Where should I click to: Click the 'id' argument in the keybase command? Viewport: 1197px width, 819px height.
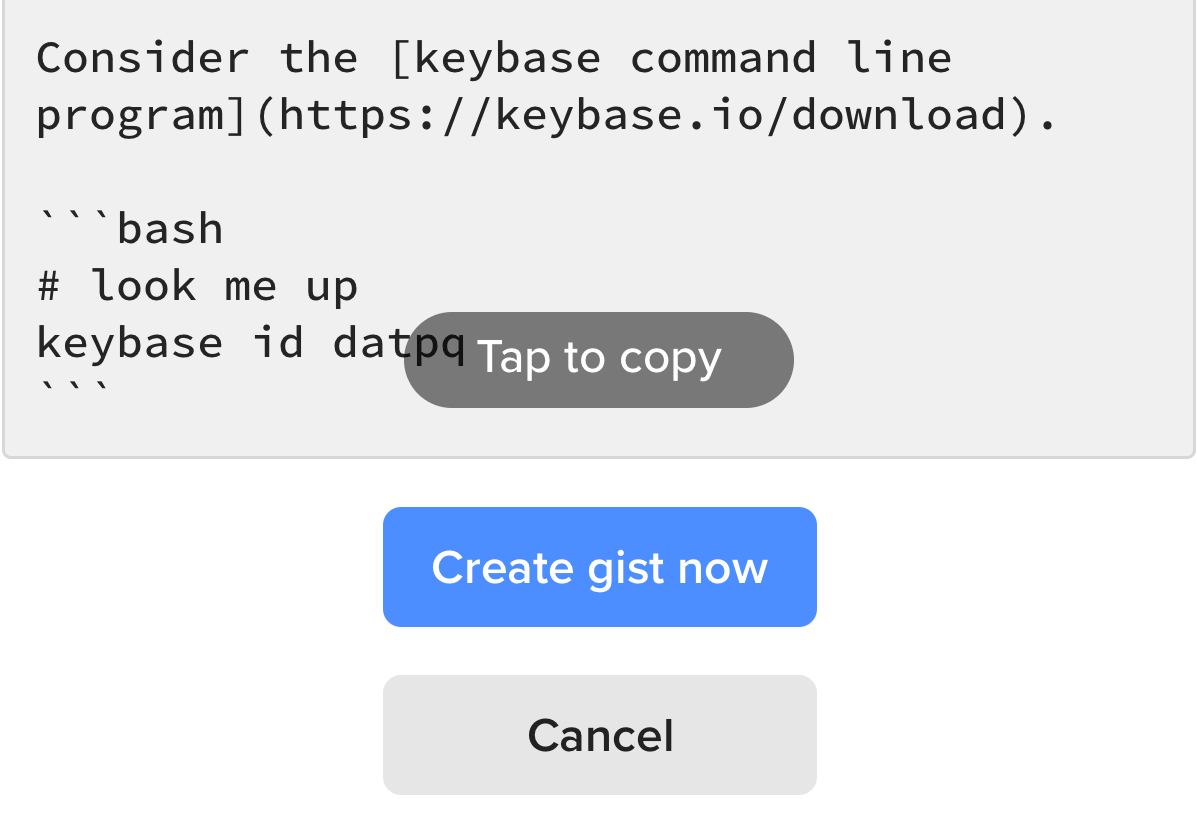[x=277, y=343]
